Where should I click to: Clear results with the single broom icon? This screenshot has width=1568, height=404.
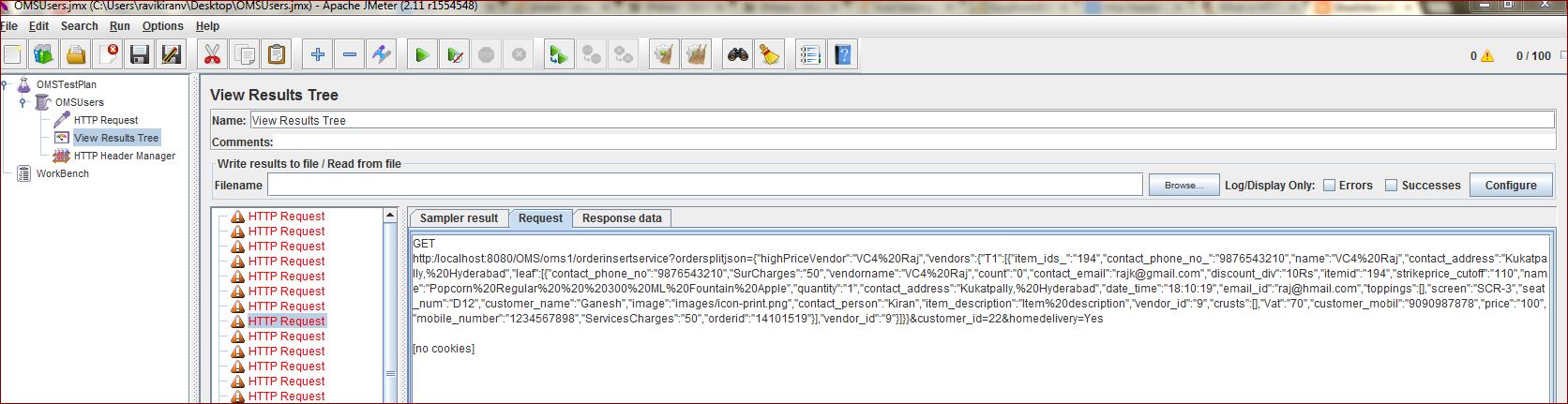click(665, 55)
